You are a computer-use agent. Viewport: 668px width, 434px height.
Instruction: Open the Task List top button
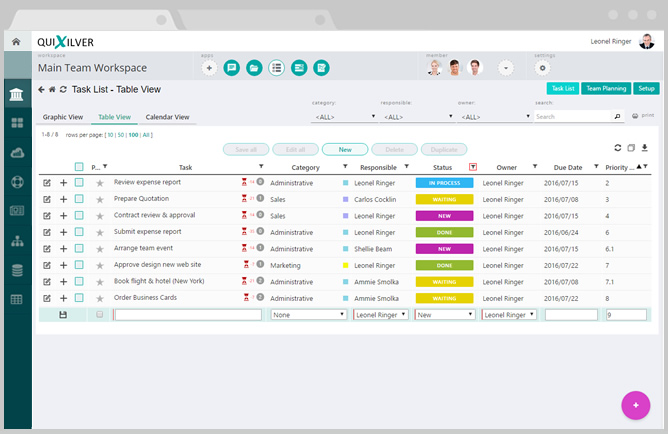coord(563,88)
